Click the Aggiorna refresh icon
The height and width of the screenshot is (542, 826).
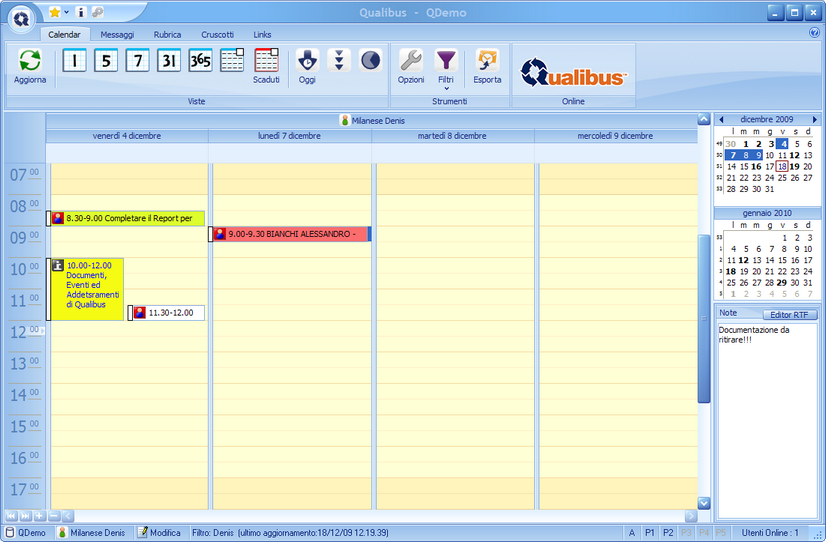29,62
